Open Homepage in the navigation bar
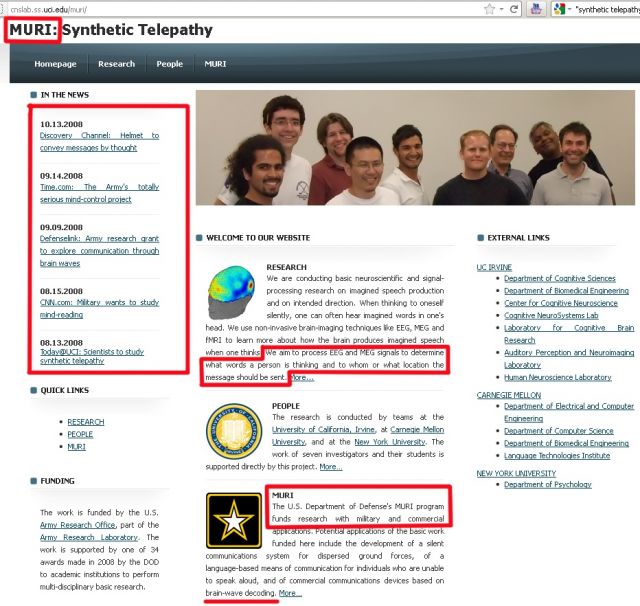640x606 pixels. click(x=56, y=64)
